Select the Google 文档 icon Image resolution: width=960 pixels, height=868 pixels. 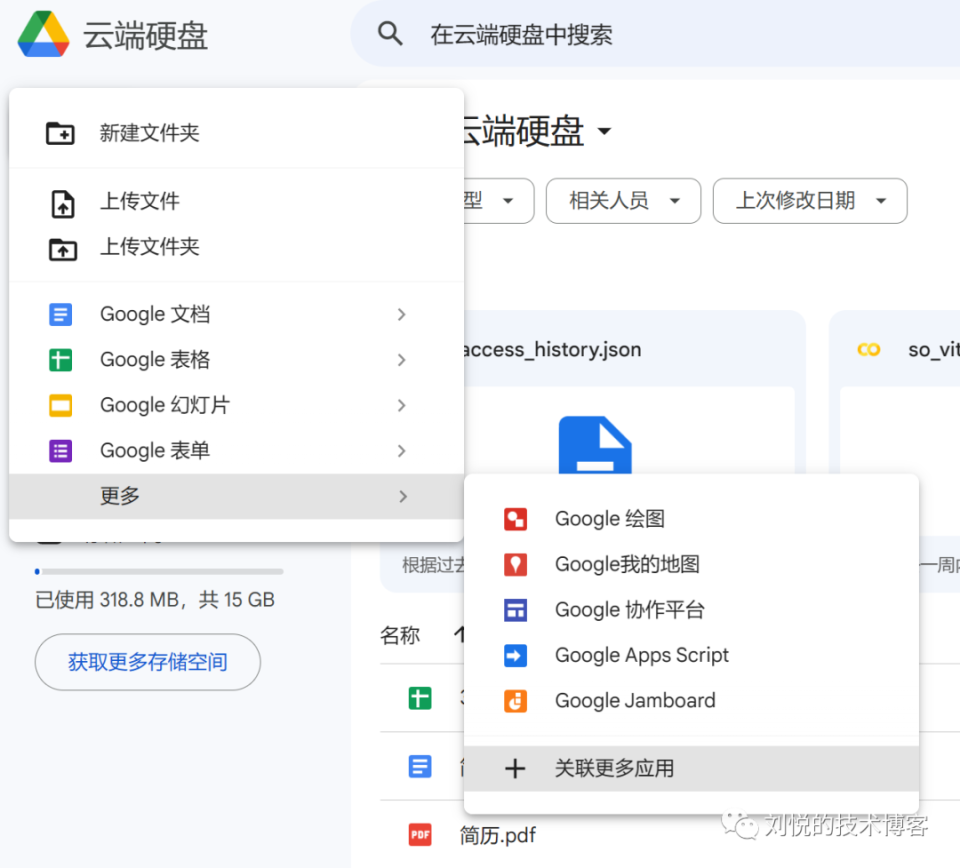coord(61,313)
